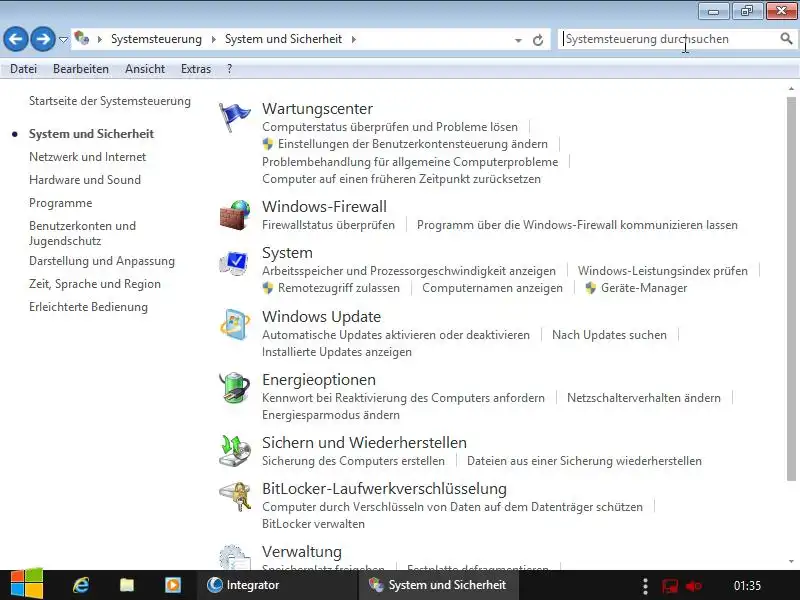Open the Windows-Firewall heading
The width and height of the screenshot is (800, 600).
click(x=324, y=207)
